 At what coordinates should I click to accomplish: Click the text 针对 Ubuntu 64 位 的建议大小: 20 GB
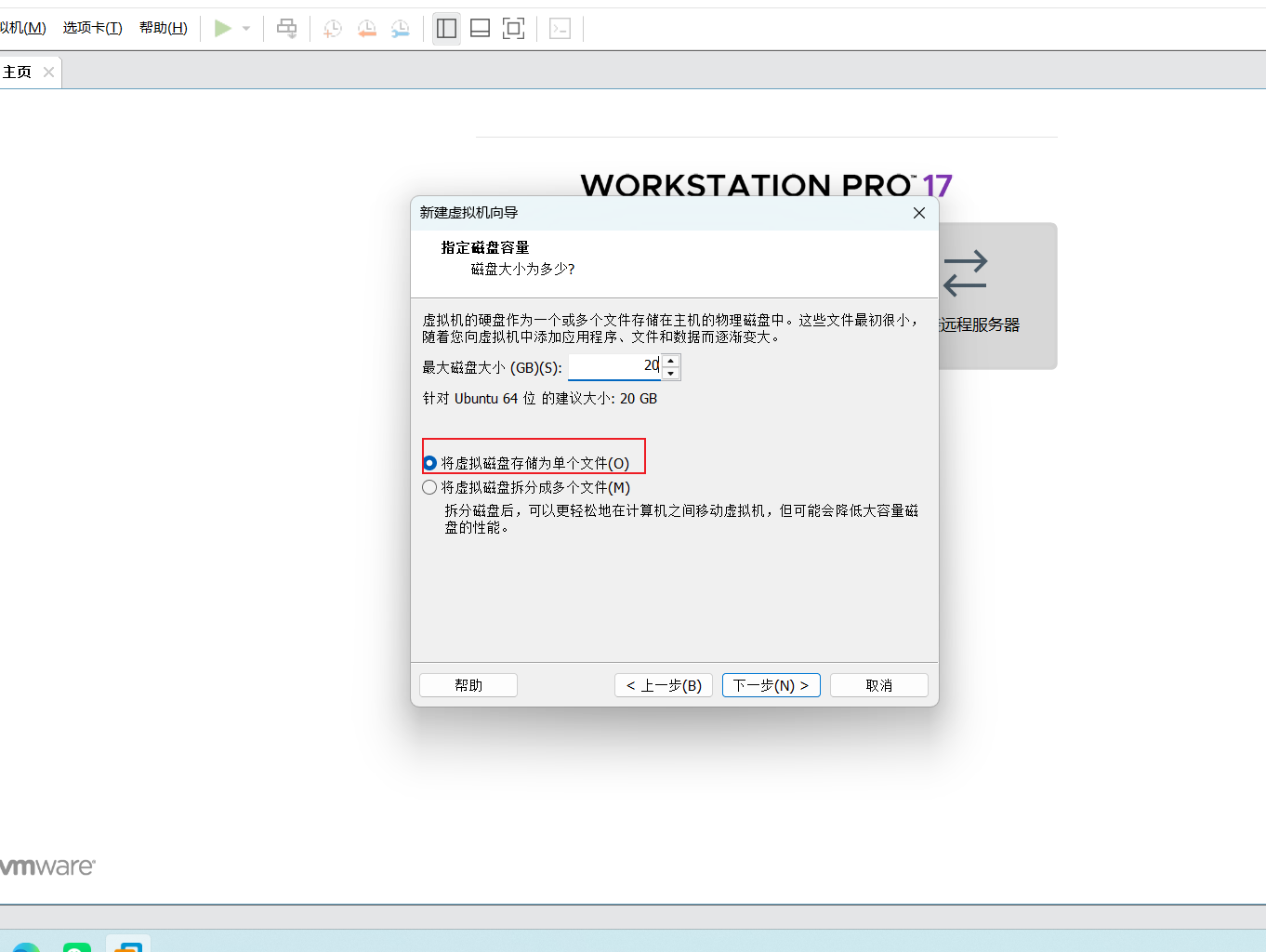point(540,398)
